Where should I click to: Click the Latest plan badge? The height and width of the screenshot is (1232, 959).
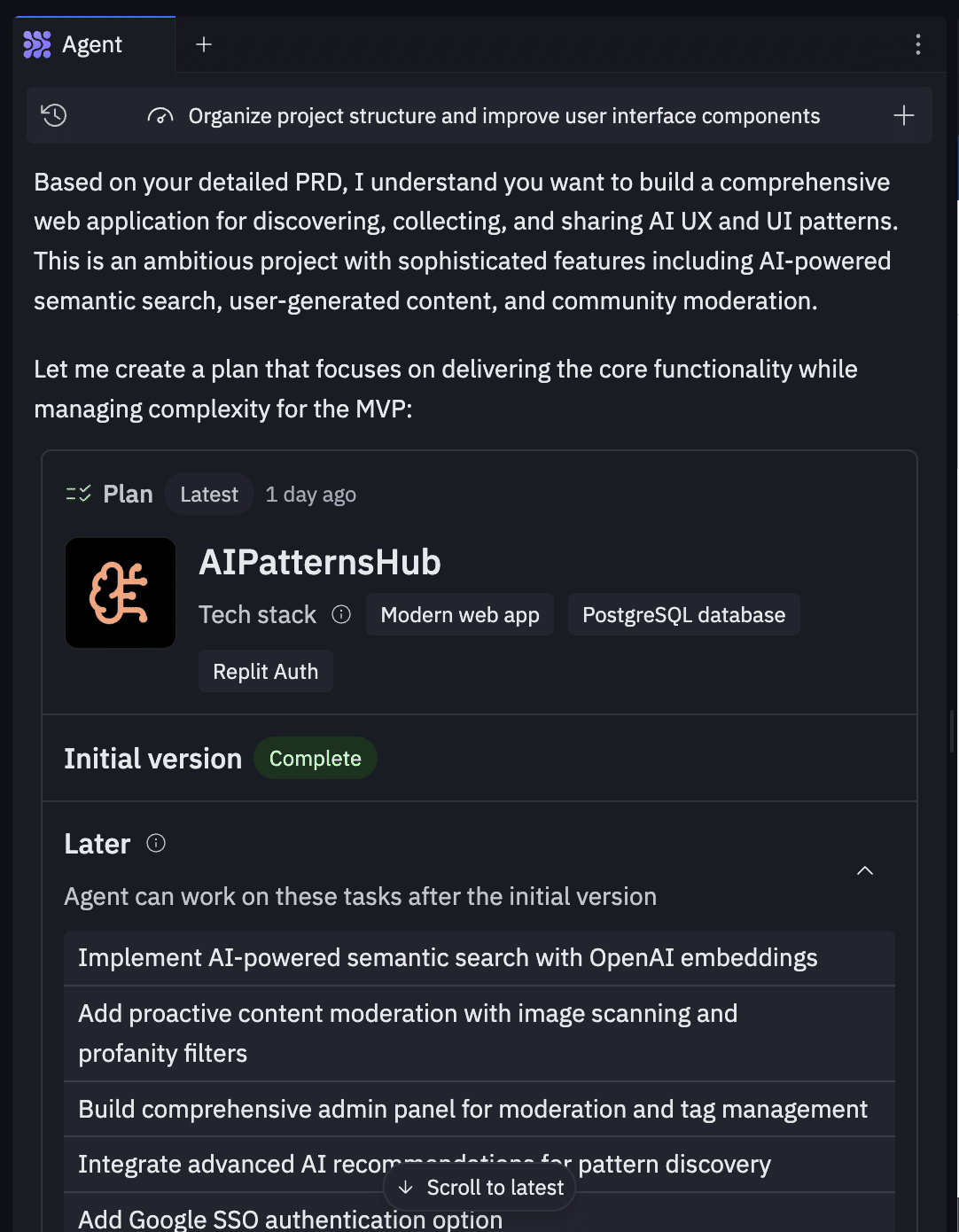[x=209, y=495]
